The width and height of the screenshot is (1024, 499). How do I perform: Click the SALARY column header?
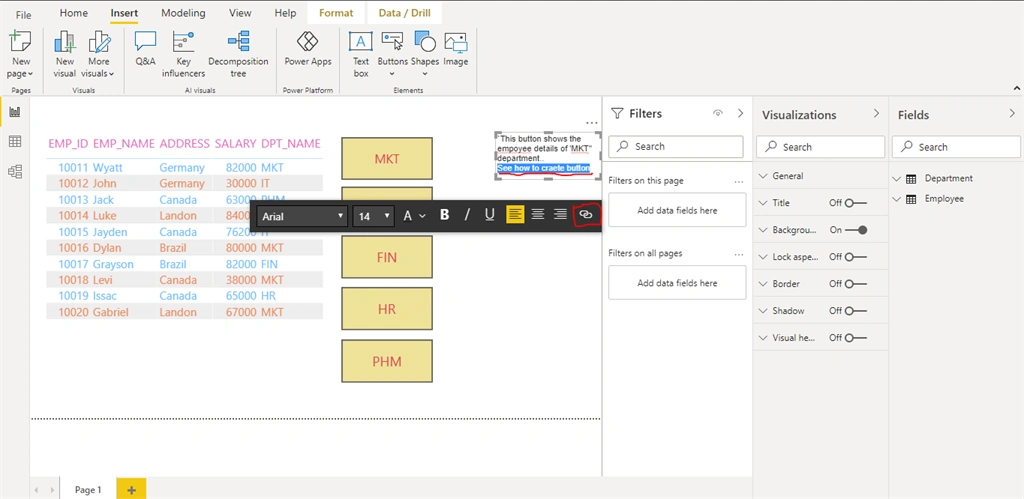(x=235, y=144)
